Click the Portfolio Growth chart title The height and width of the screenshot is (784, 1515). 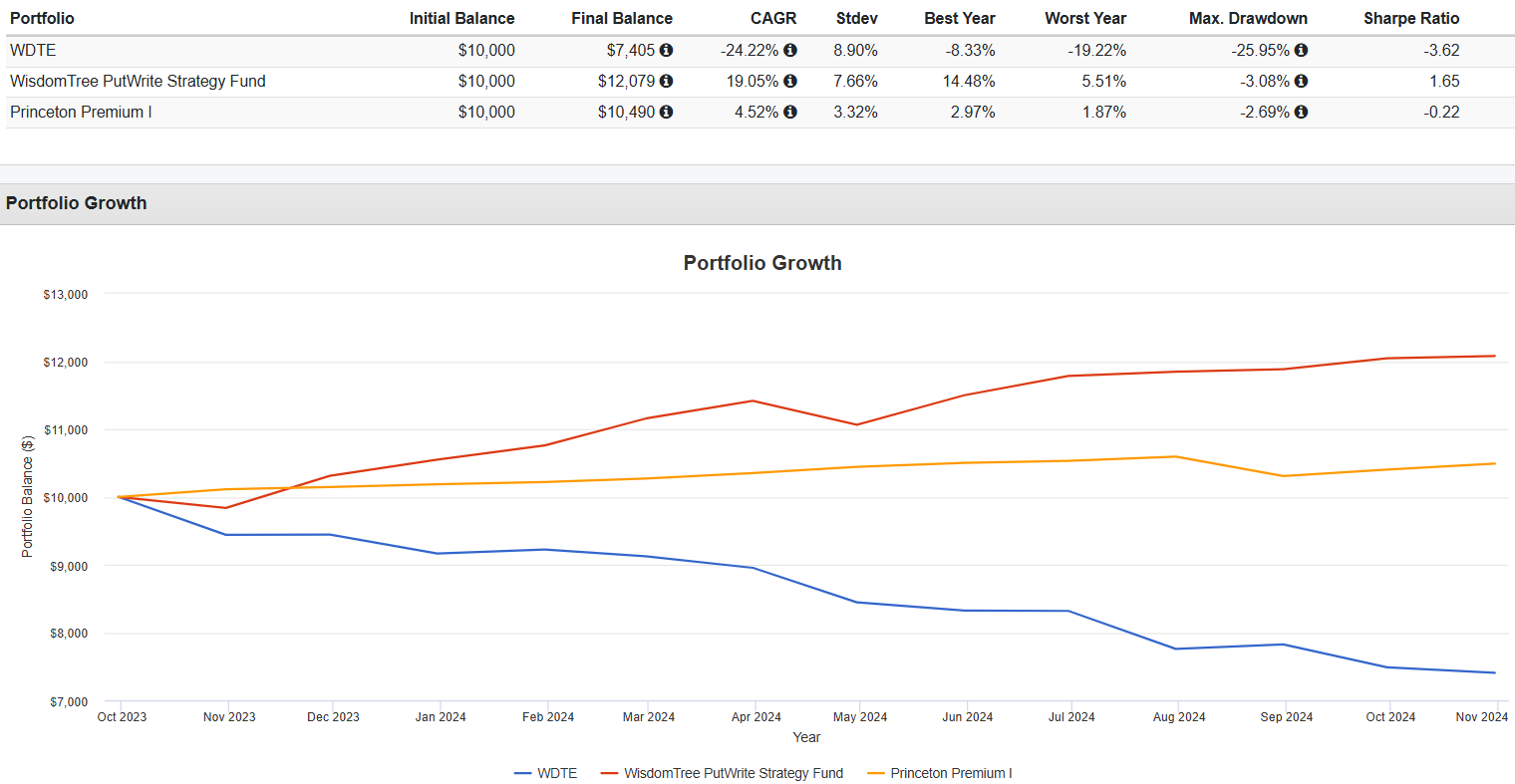(x=762, y=263)
